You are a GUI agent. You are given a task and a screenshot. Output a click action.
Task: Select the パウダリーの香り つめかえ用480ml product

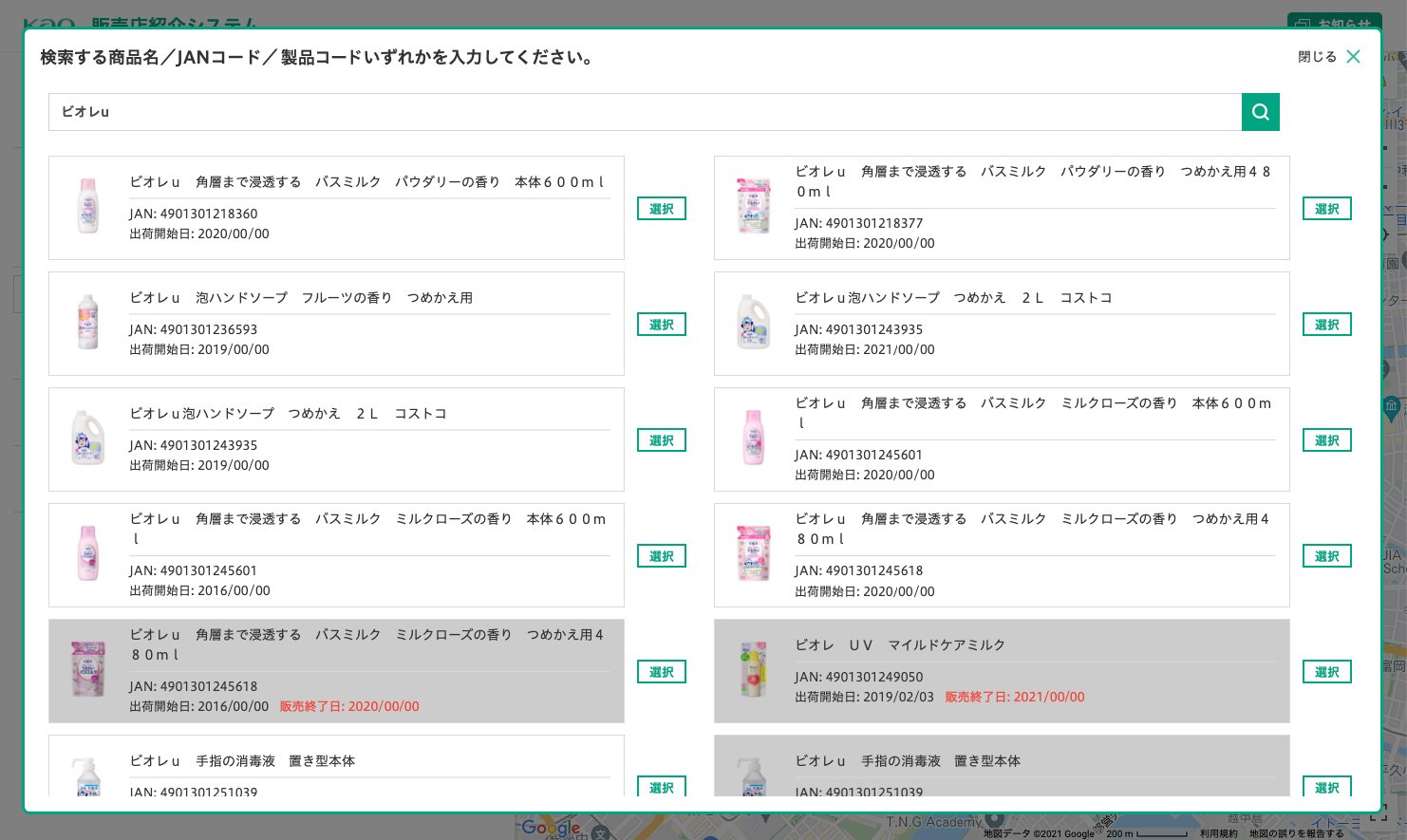tap(1326, 209)
